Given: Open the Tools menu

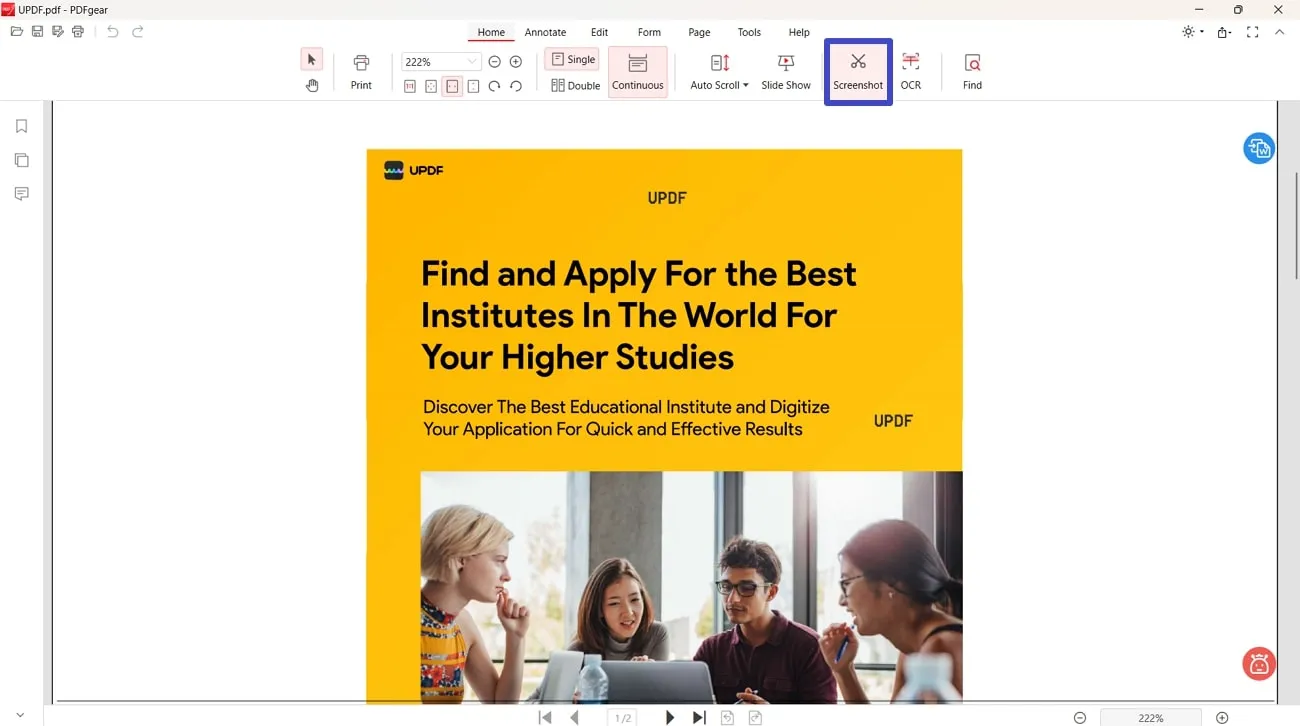Looking at the screenshot, I should pos(748,31).
